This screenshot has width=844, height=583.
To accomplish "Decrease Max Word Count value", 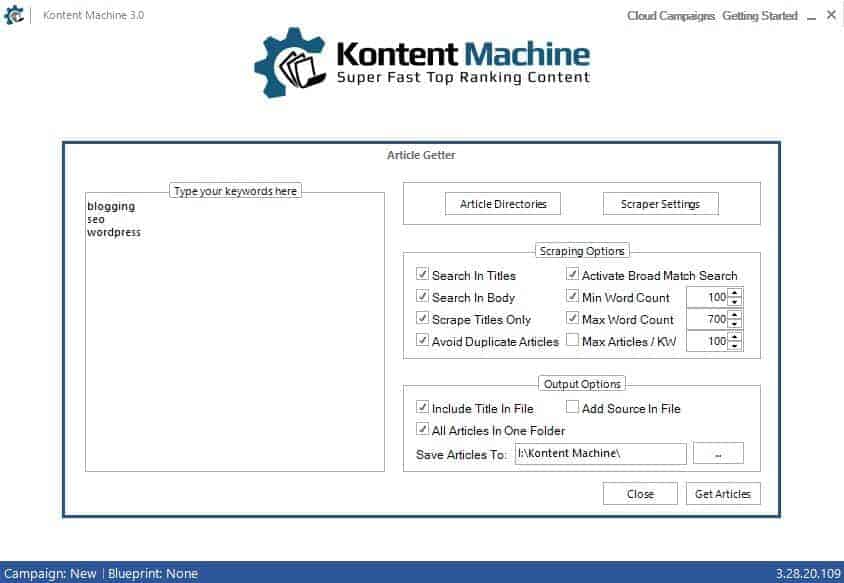I will pos(735,324).
